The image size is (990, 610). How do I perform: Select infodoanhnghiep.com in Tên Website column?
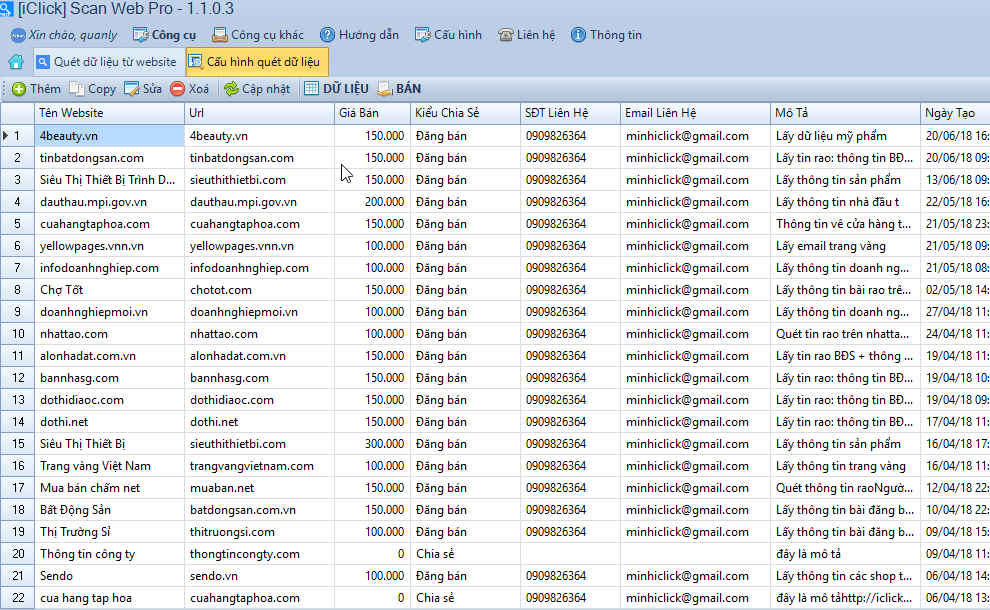pyautogui.click(x=109, y=268)
